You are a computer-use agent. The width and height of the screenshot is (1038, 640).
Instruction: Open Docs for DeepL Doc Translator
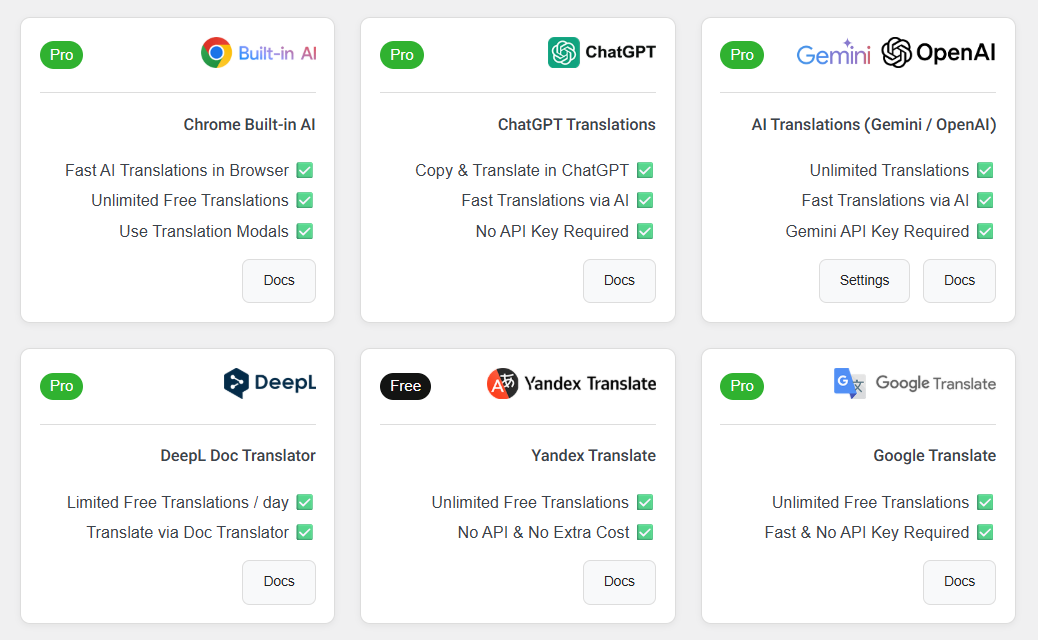click(279, 582)
